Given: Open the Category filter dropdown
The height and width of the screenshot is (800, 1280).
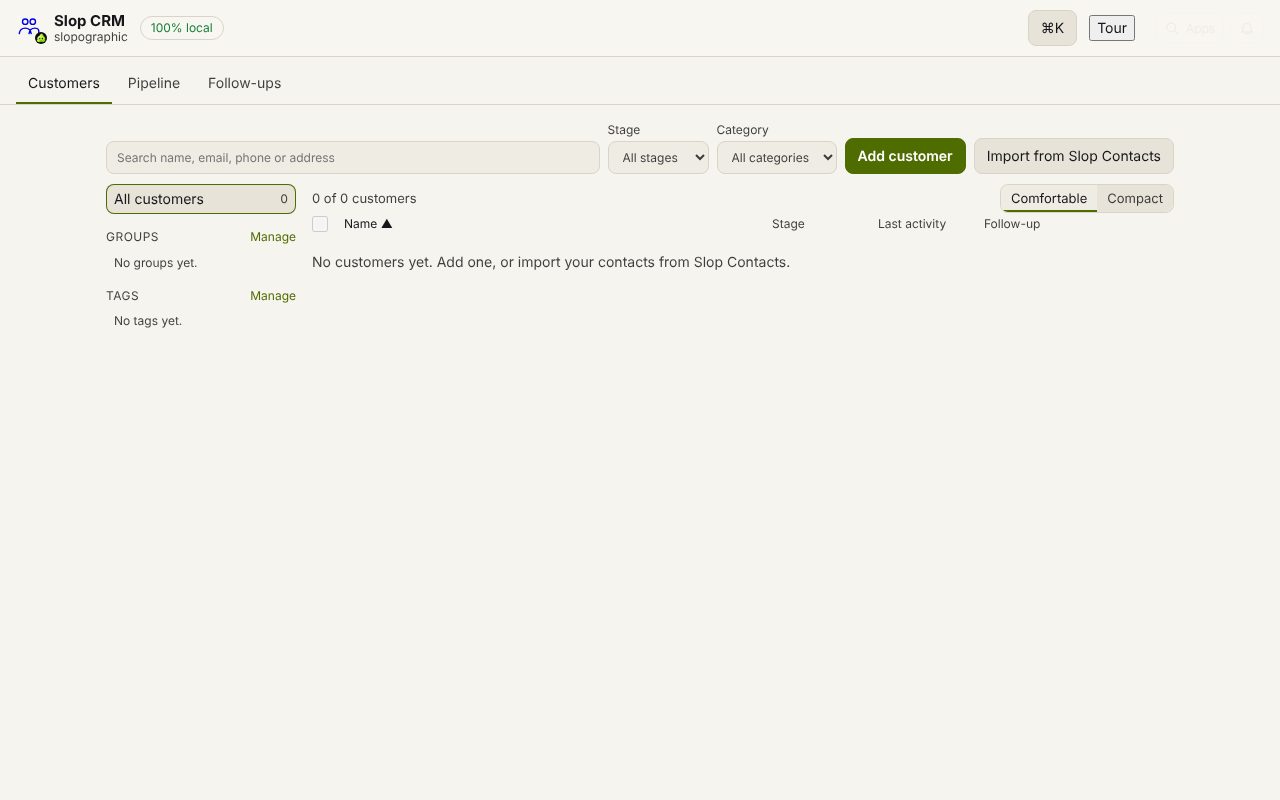Looking at the screenshot, I should click(x=777, y=157).
